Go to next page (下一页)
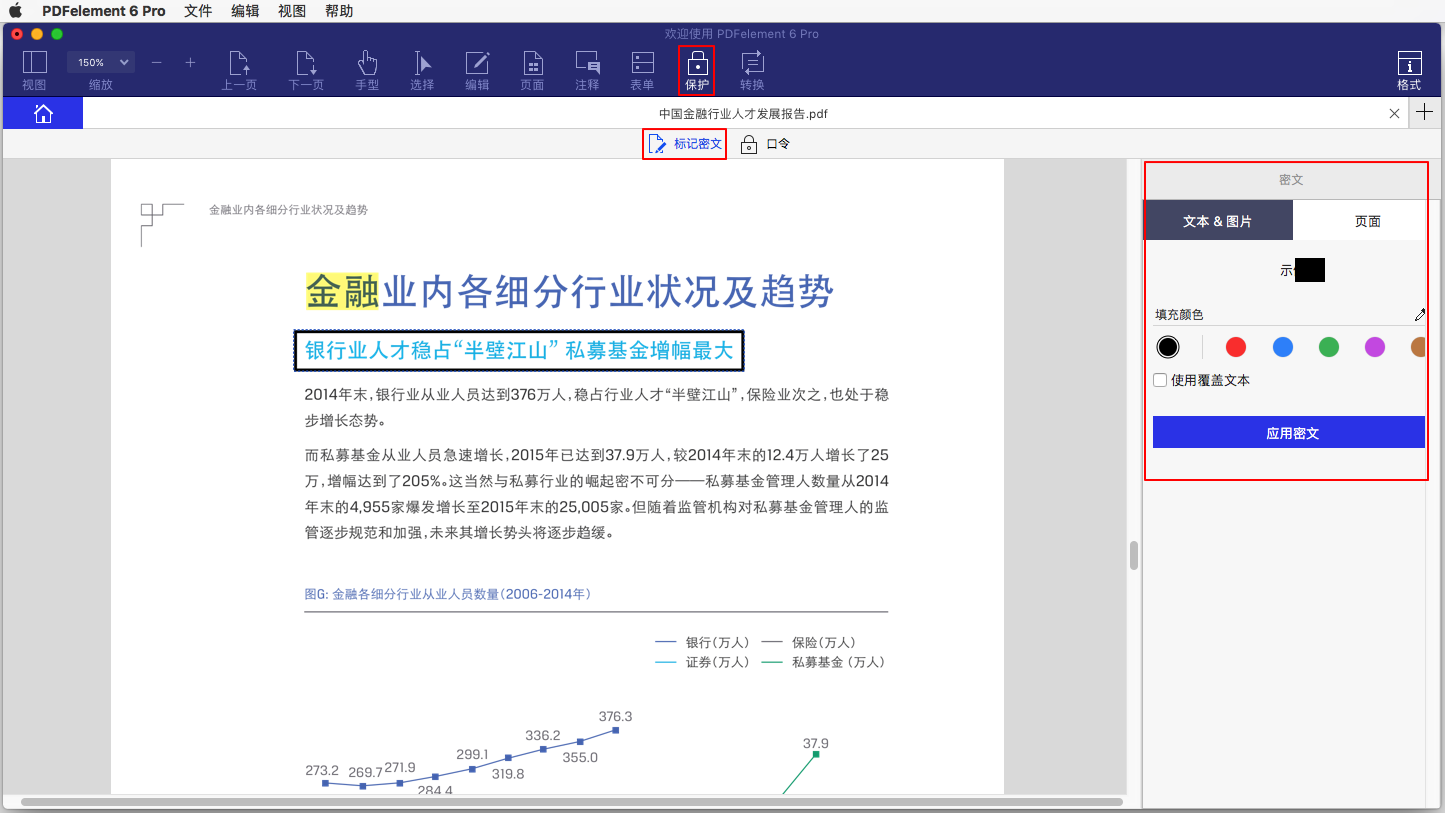 point(306,64)
